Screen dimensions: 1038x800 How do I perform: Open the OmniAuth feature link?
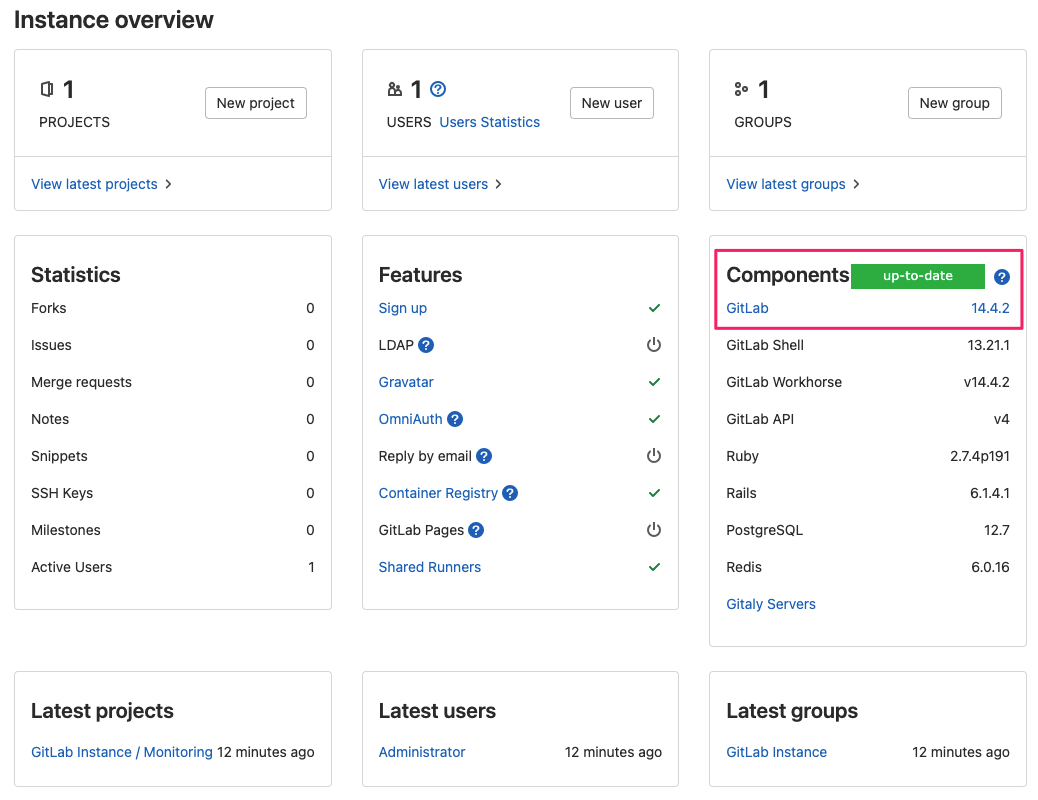coord(410,419)
